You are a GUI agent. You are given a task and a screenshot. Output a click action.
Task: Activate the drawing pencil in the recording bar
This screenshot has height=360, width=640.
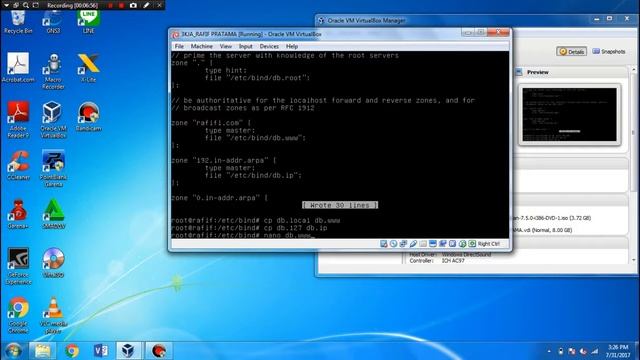(146, 5)
